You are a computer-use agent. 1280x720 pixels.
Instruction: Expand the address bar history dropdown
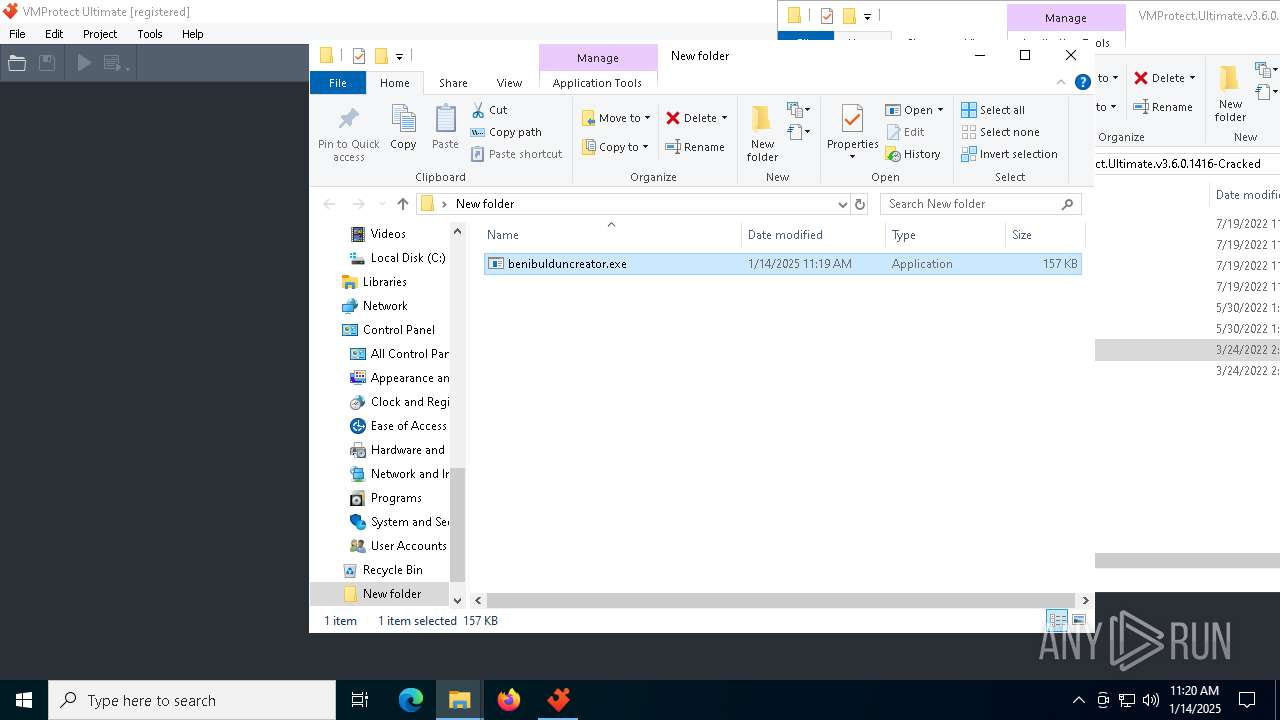click(x=842, y=204)
